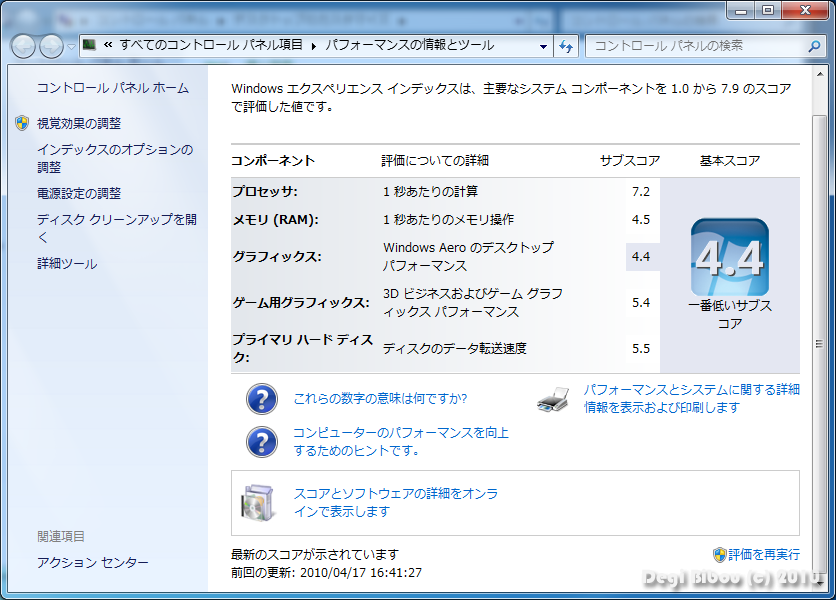Click the ゲーム用グラフィックス subscore 5.4
This screenshot has height=600, width=836.
pyautogui.click(x=641, y=302)
